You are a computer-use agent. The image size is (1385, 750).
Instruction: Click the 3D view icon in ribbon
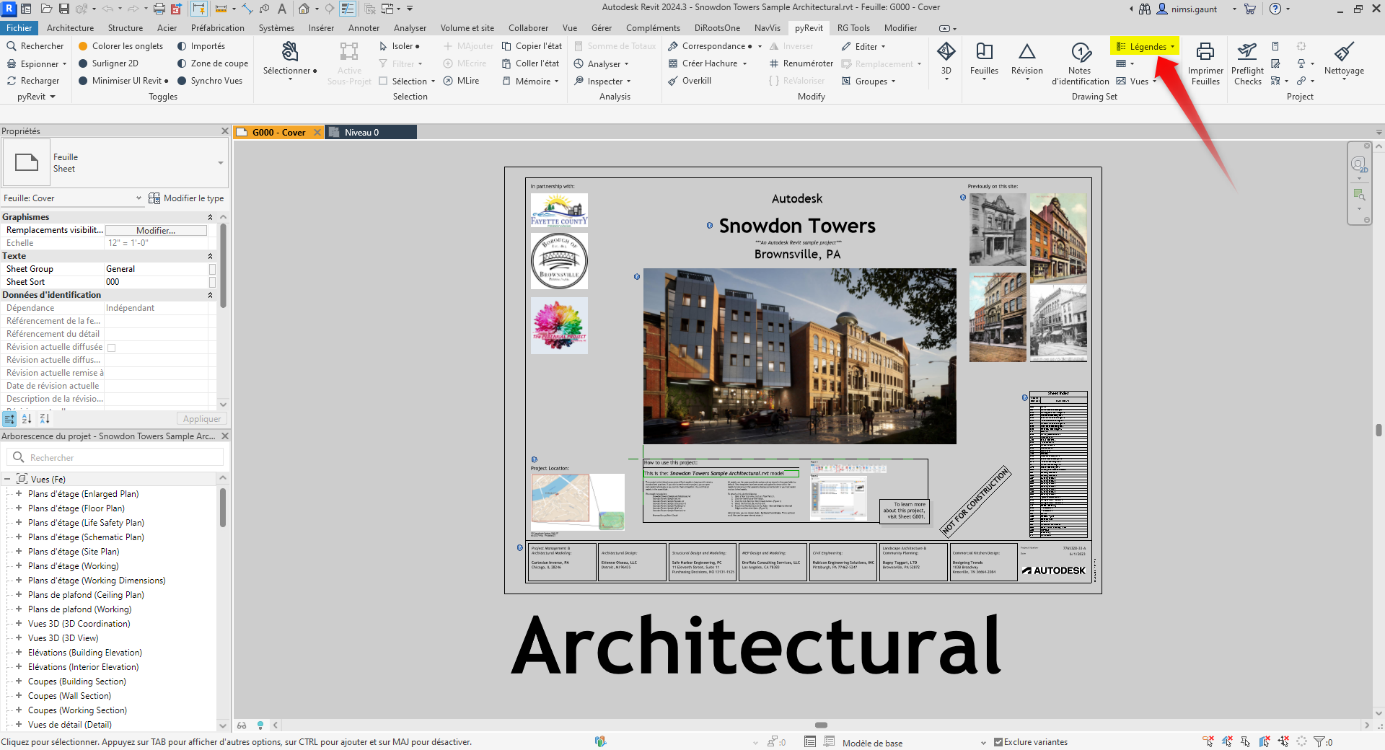[945, 52]
